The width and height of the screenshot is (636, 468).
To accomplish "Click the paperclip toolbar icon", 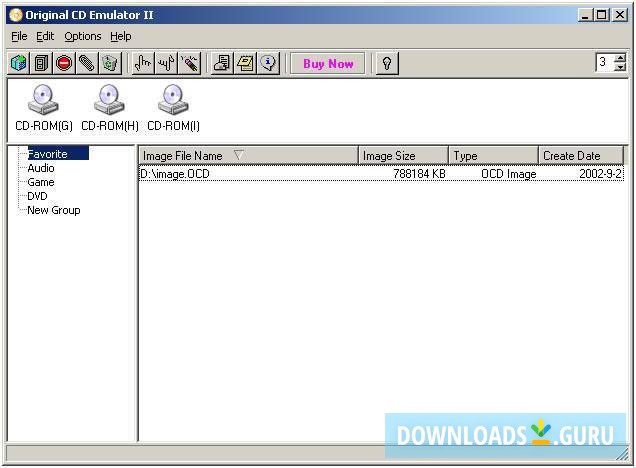I will tap(87, 63).
